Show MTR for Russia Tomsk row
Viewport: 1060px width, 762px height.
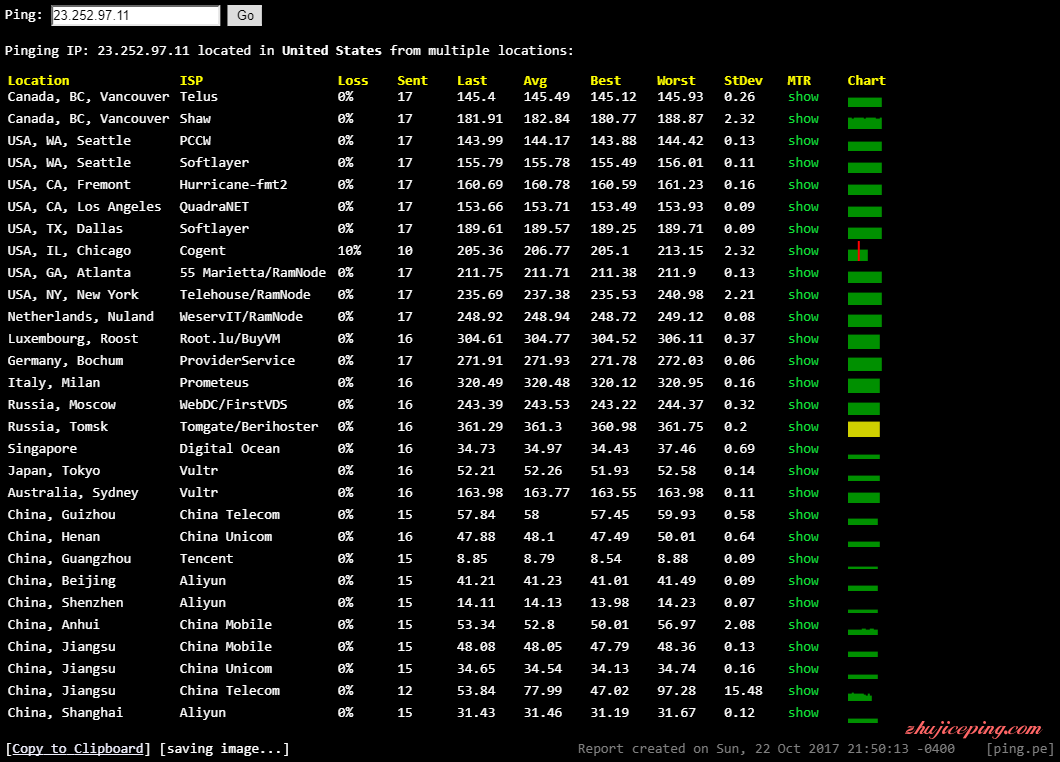click(803, 427)
